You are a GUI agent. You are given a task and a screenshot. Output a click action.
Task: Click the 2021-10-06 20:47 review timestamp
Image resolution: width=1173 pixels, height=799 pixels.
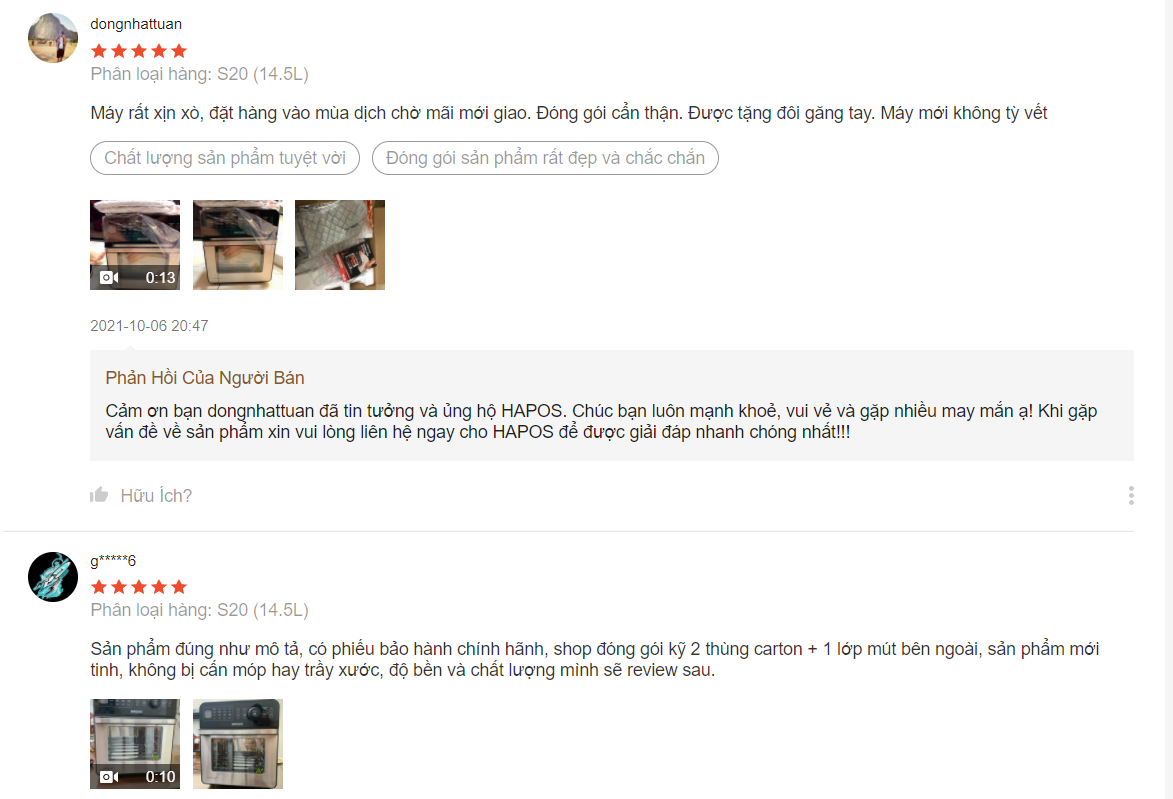point(149,325)
